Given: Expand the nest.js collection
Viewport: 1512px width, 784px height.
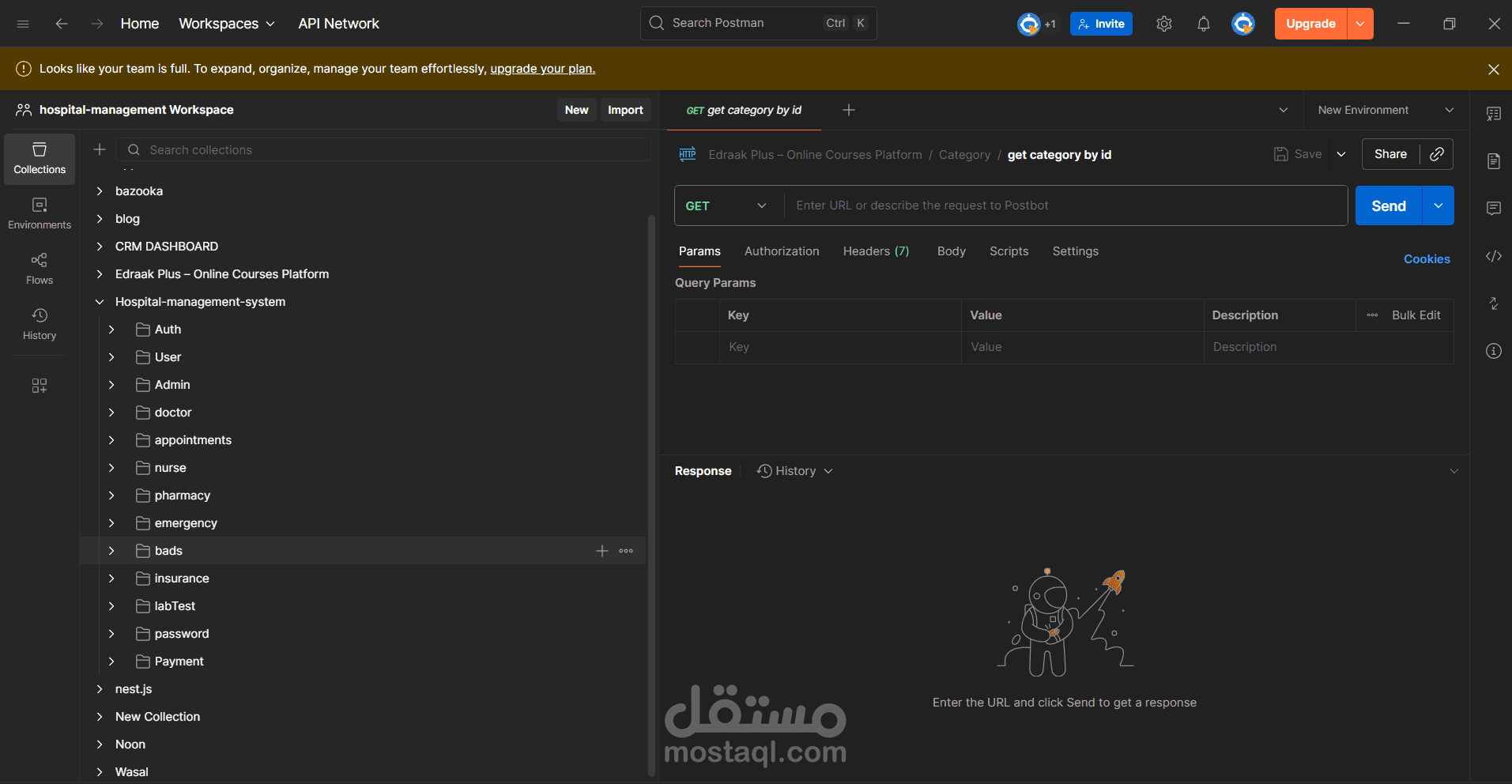Looking at the screenshot, I should coord(100,689).
